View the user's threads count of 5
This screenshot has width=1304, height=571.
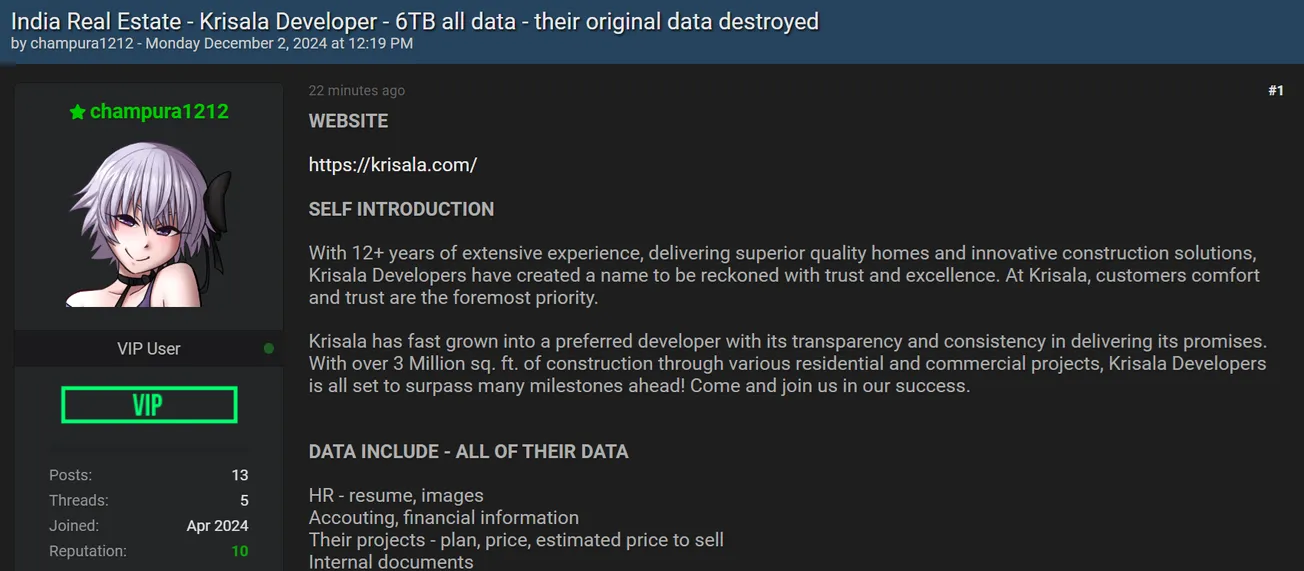click(x=244, y=500)
